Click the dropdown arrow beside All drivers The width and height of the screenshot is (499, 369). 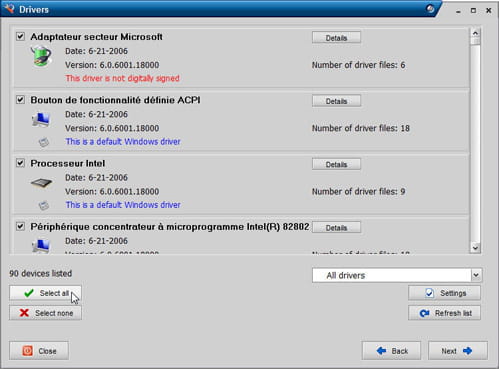tap(476, 275)
